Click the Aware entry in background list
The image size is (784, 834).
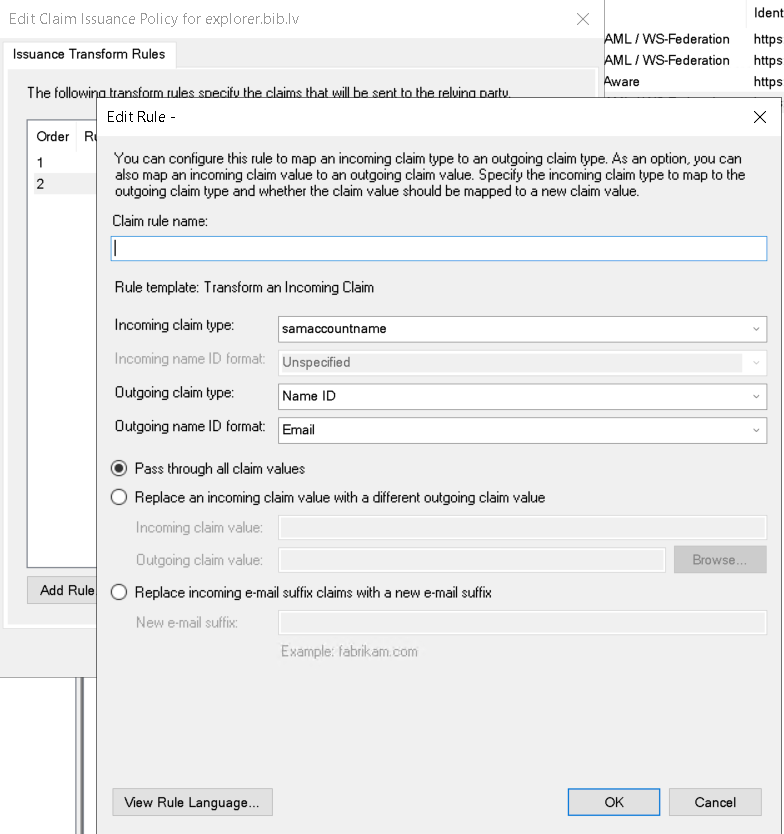[x=622, y=81]
